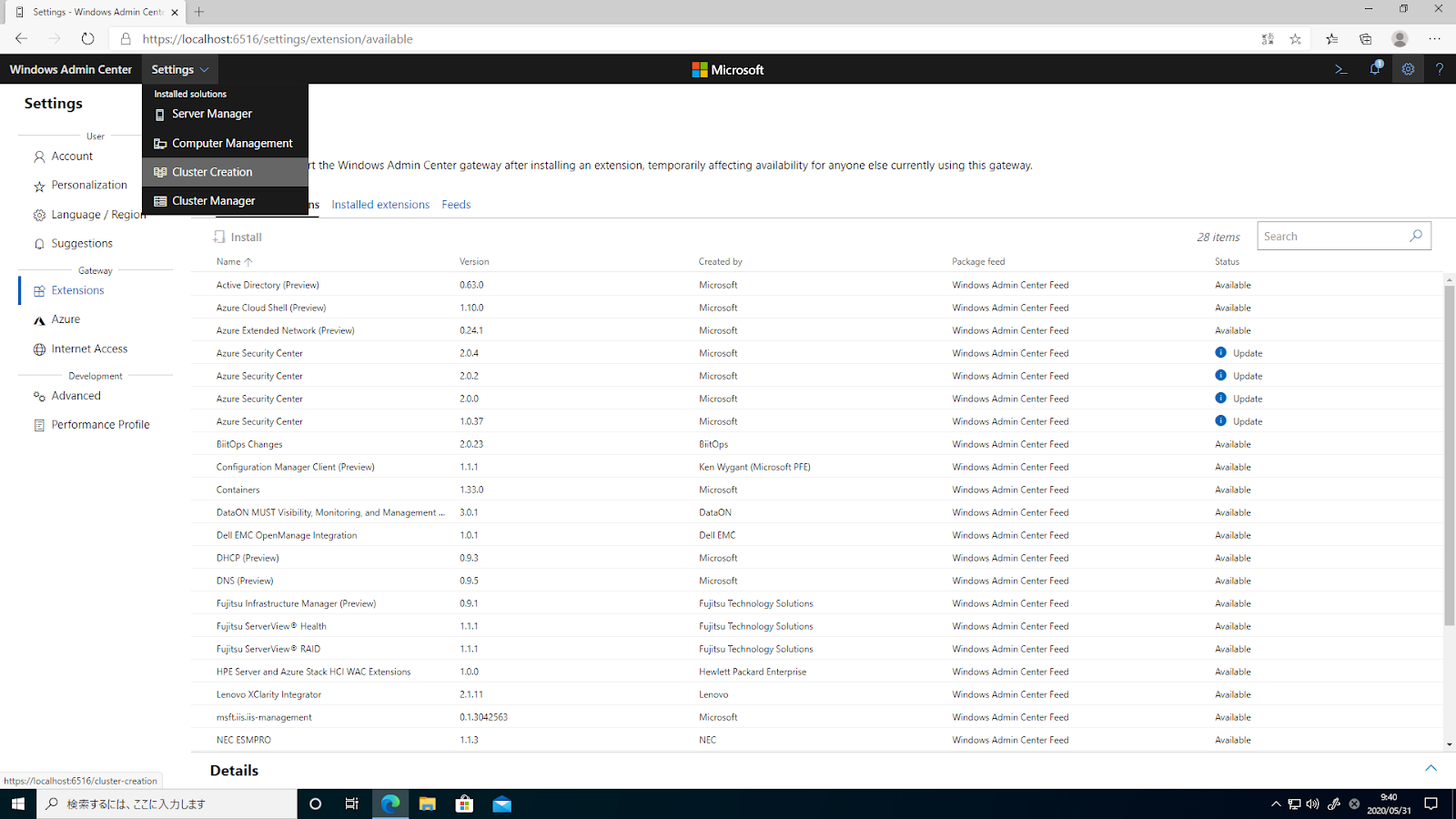Select the Azure Cloud Shell (Preview) row

tap(817, 308)
